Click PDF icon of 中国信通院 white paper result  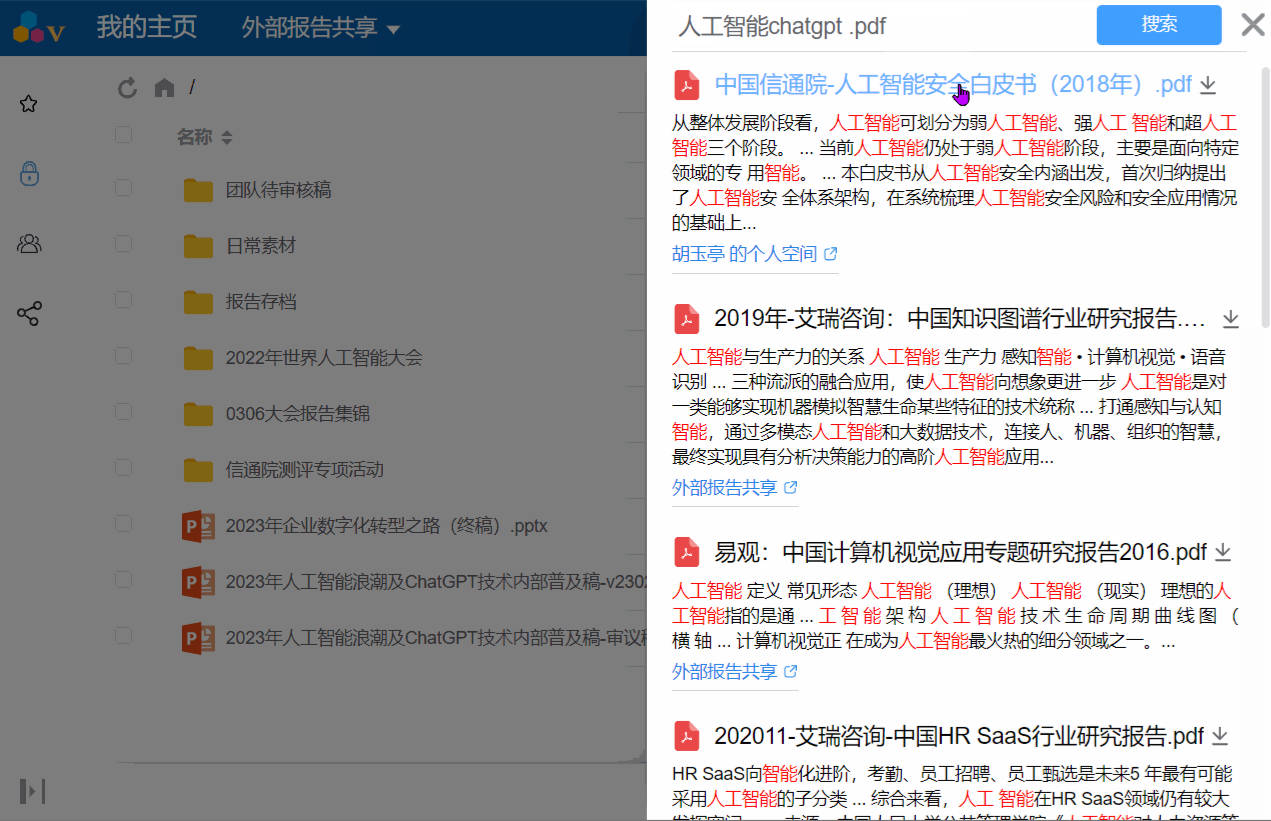[x=687, y=85]
